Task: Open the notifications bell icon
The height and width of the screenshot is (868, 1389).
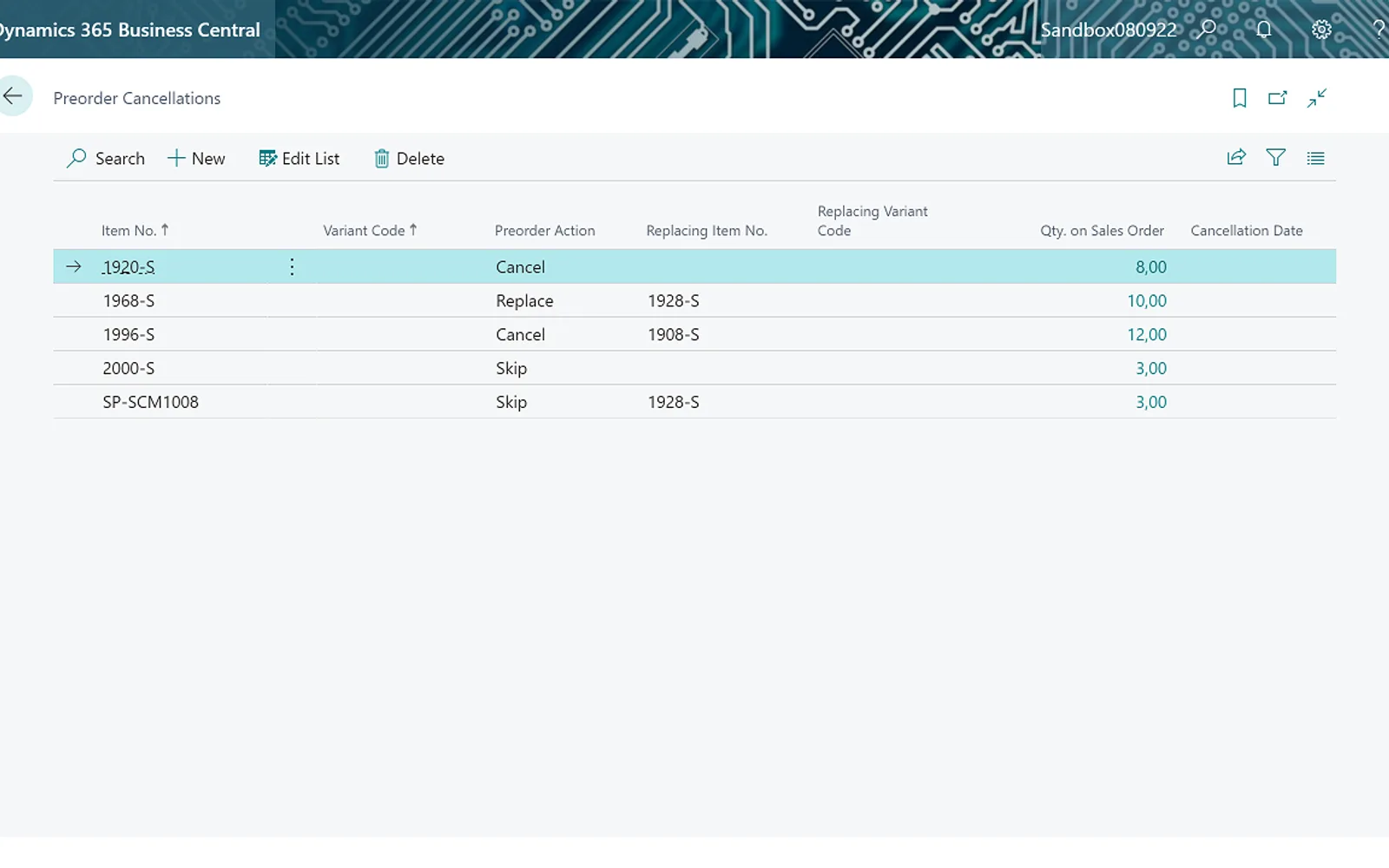Action: click(x=1264, y=30)
